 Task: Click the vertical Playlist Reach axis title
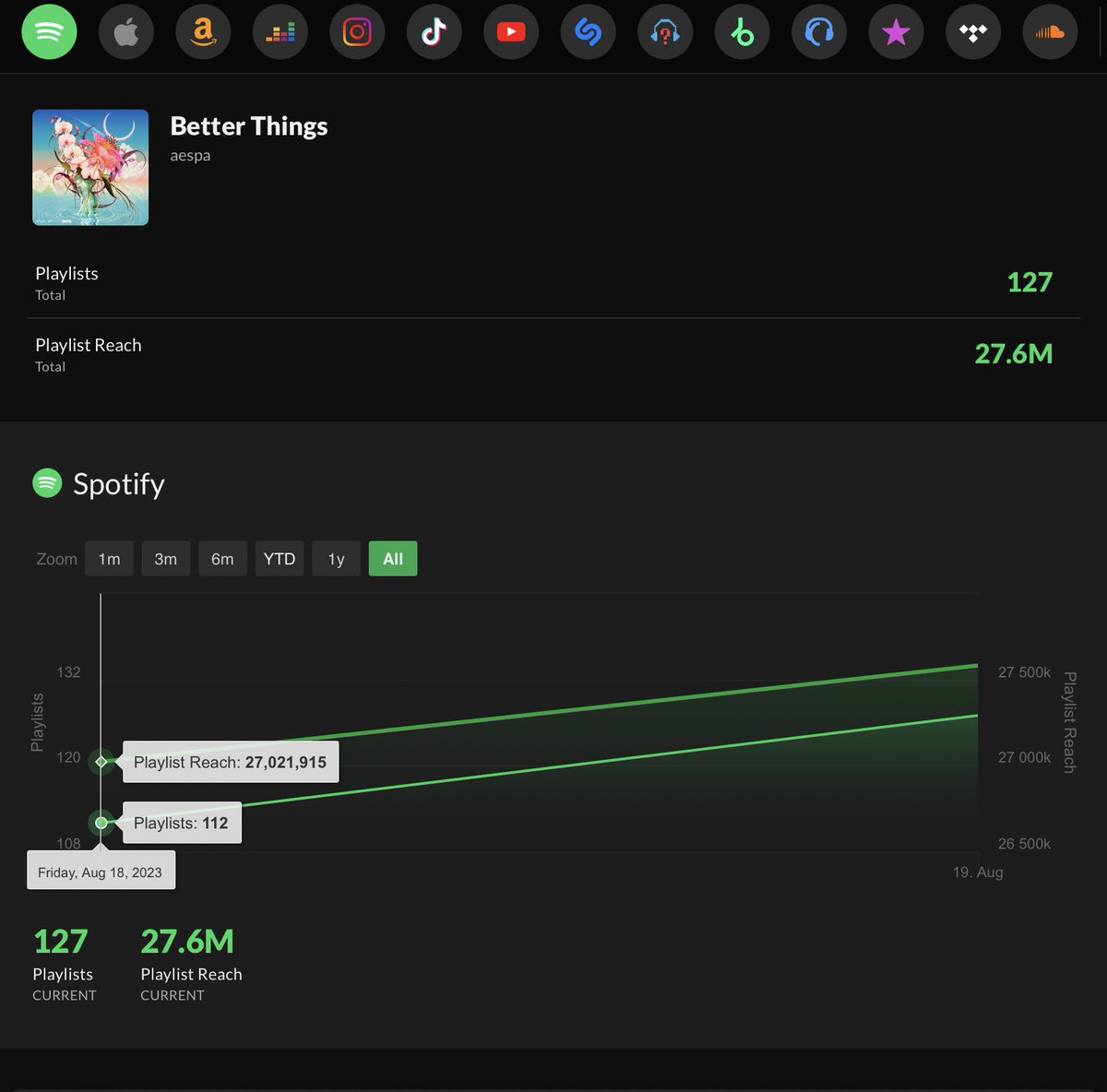(1070, 722)
